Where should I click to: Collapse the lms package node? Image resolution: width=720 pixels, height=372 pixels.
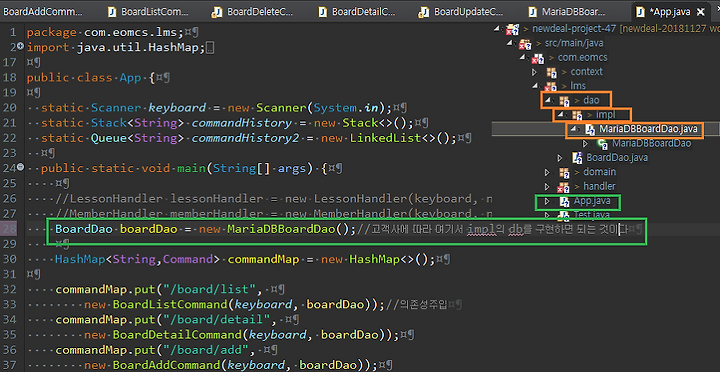[535, 86]
